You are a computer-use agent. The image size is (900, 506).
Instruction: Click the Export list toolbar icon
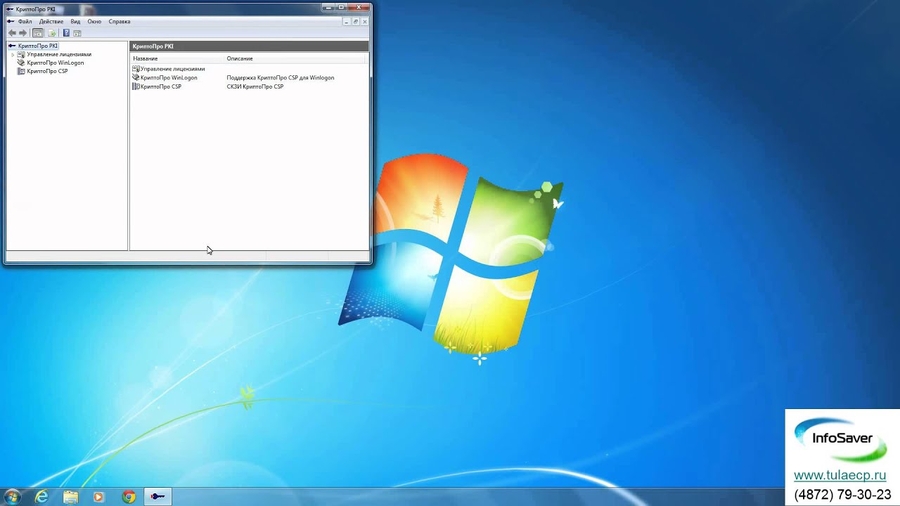pos(52,33)
